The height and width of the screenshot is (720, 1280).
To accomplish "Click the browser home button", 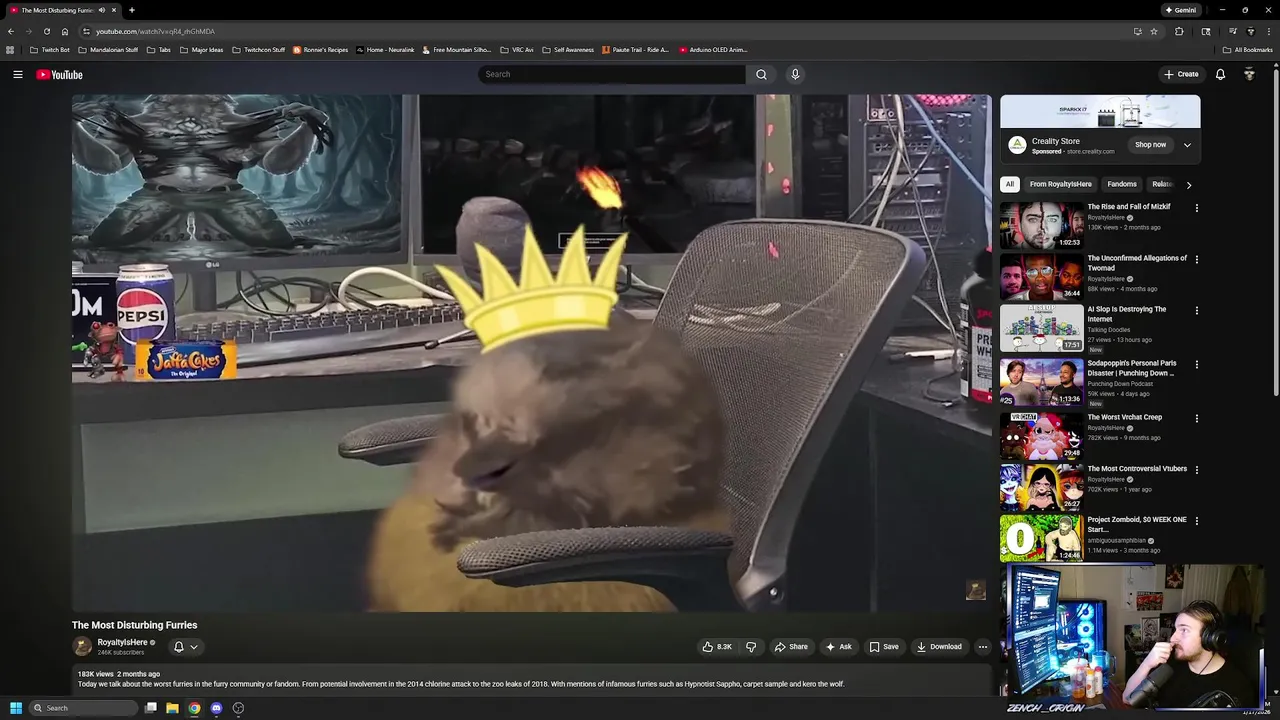I will click(65, 31).
